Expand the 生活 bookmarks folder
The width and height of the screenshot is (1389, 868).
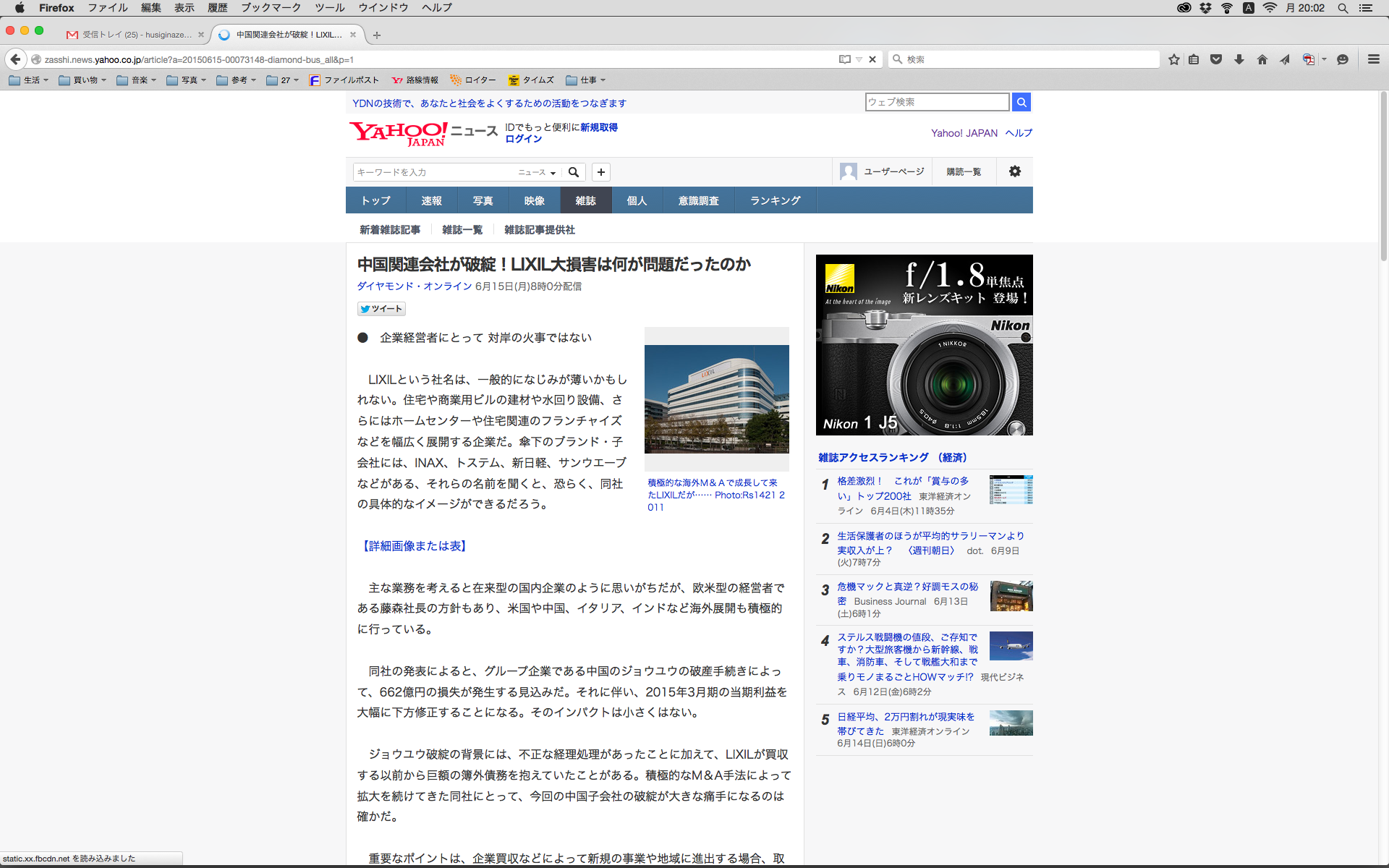29,80
